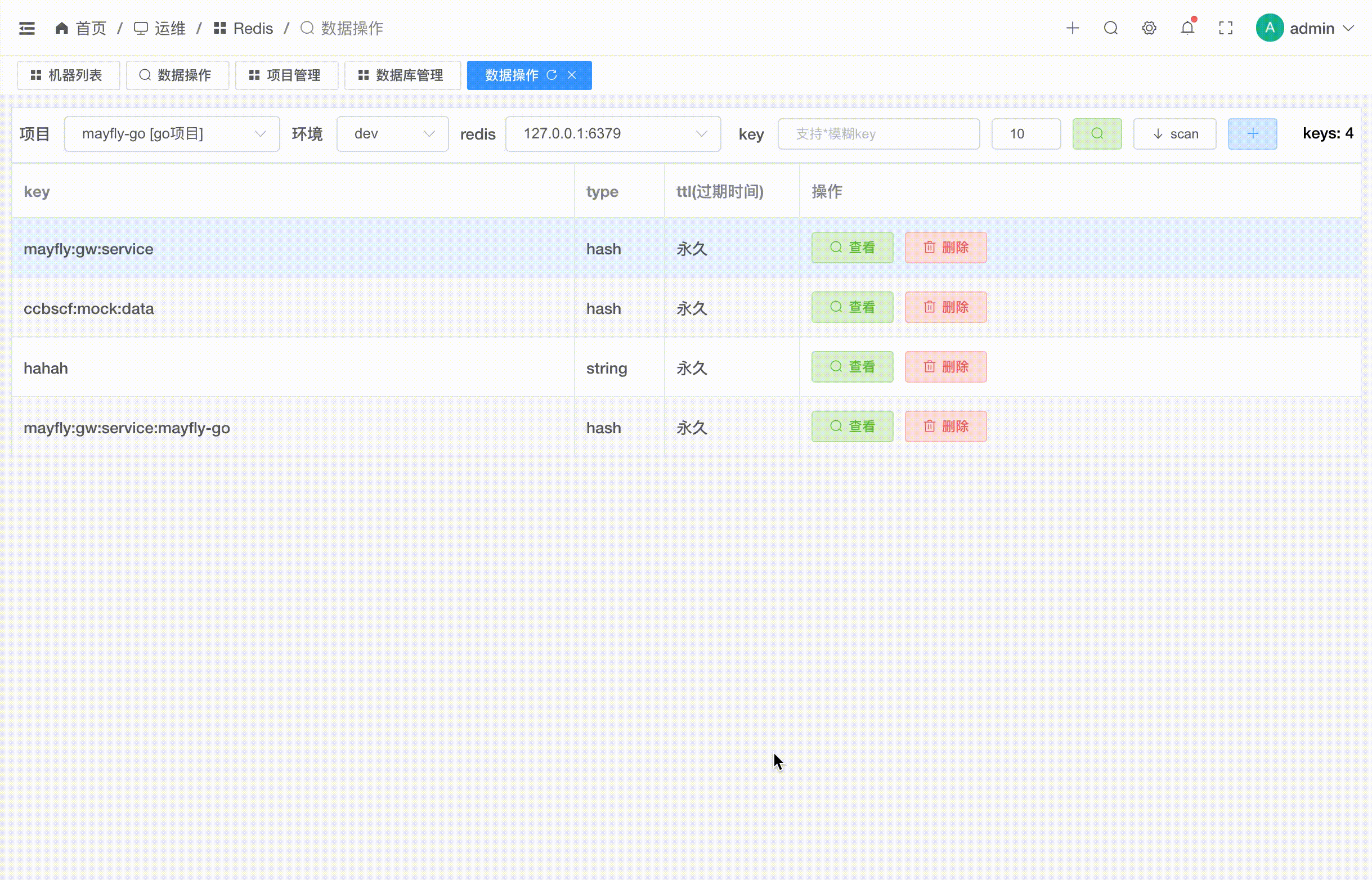Focus the fuzzy key search input
The width and height of the screenshot is (1372, 880).
point(878,134)
